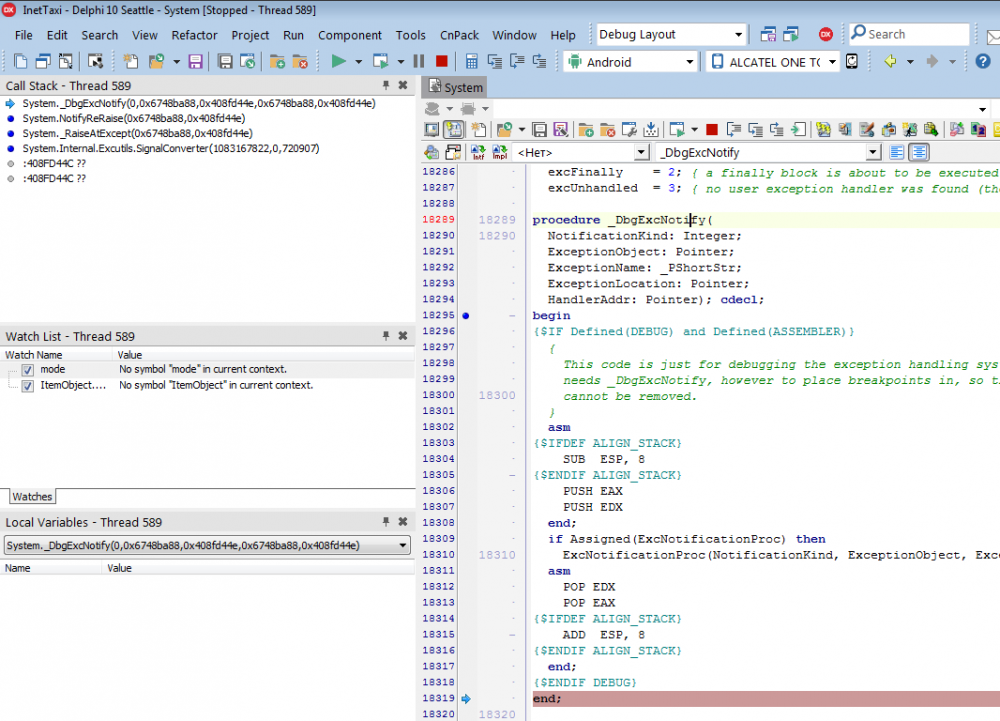
Task: Click the Set Debug Desktop icon
Action: (791, 34)
